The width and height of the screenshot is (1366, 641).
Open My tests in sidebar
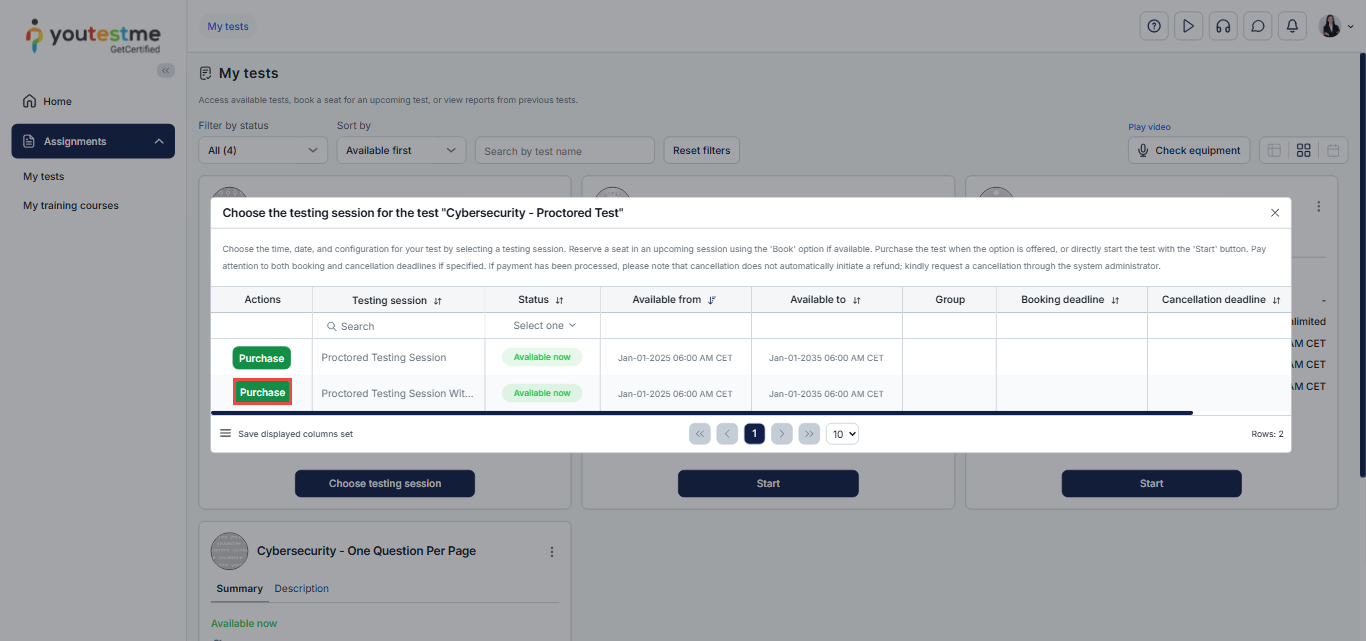(x=44, y=176)
